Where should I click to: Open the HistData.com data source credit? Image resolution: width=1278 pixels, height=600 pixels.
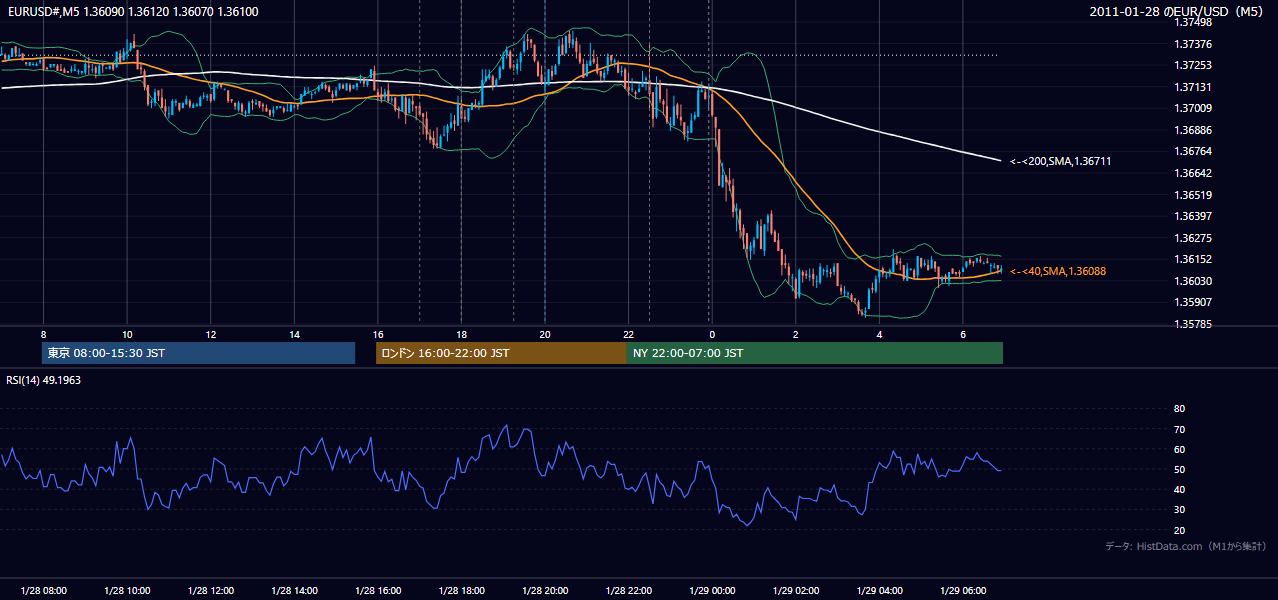(1186, 546)
